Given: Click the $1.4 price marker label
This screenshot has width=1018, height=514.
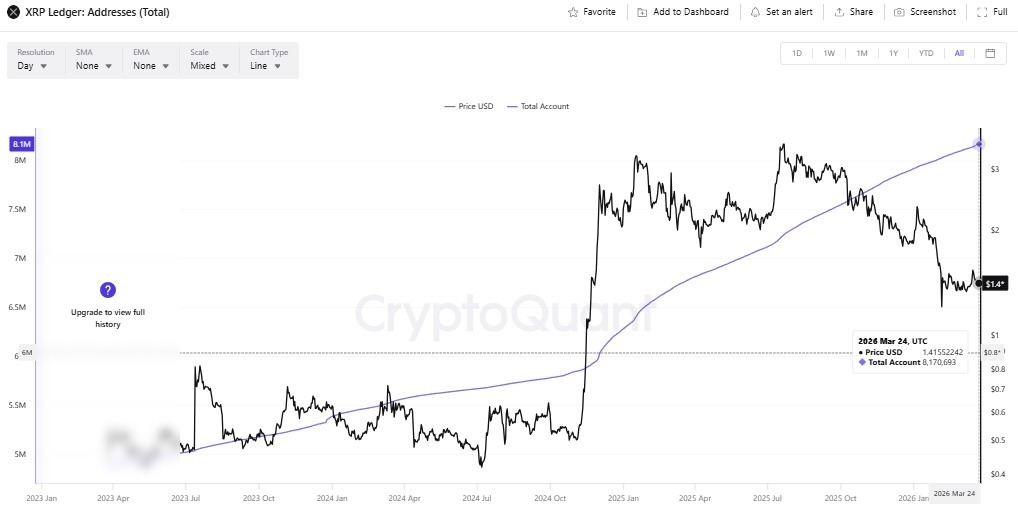Looking at the screenshot, I should click(995, 284).
